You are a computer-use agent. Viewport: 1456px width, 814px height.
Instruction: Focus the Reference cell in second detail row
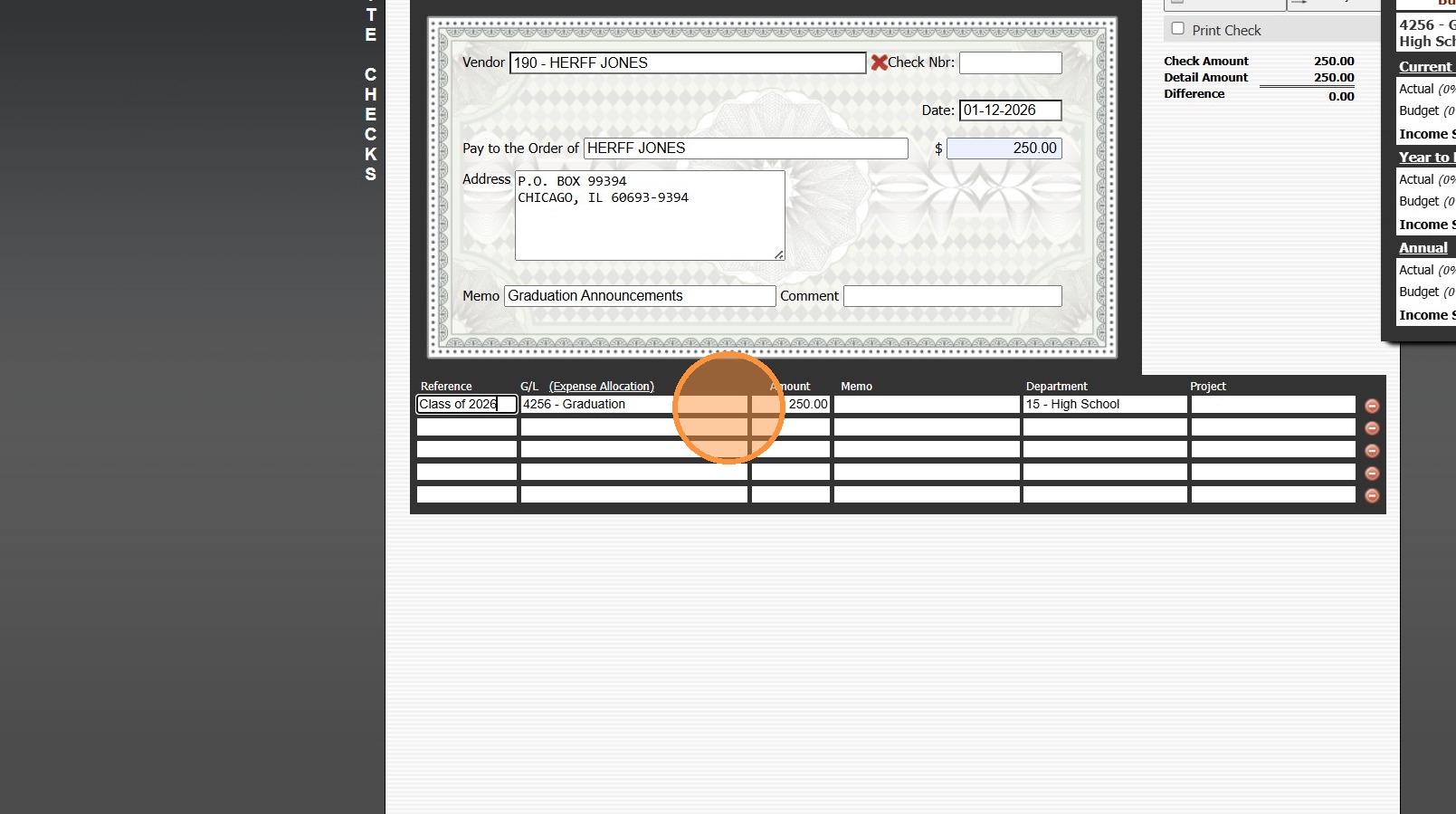point(467,426)
